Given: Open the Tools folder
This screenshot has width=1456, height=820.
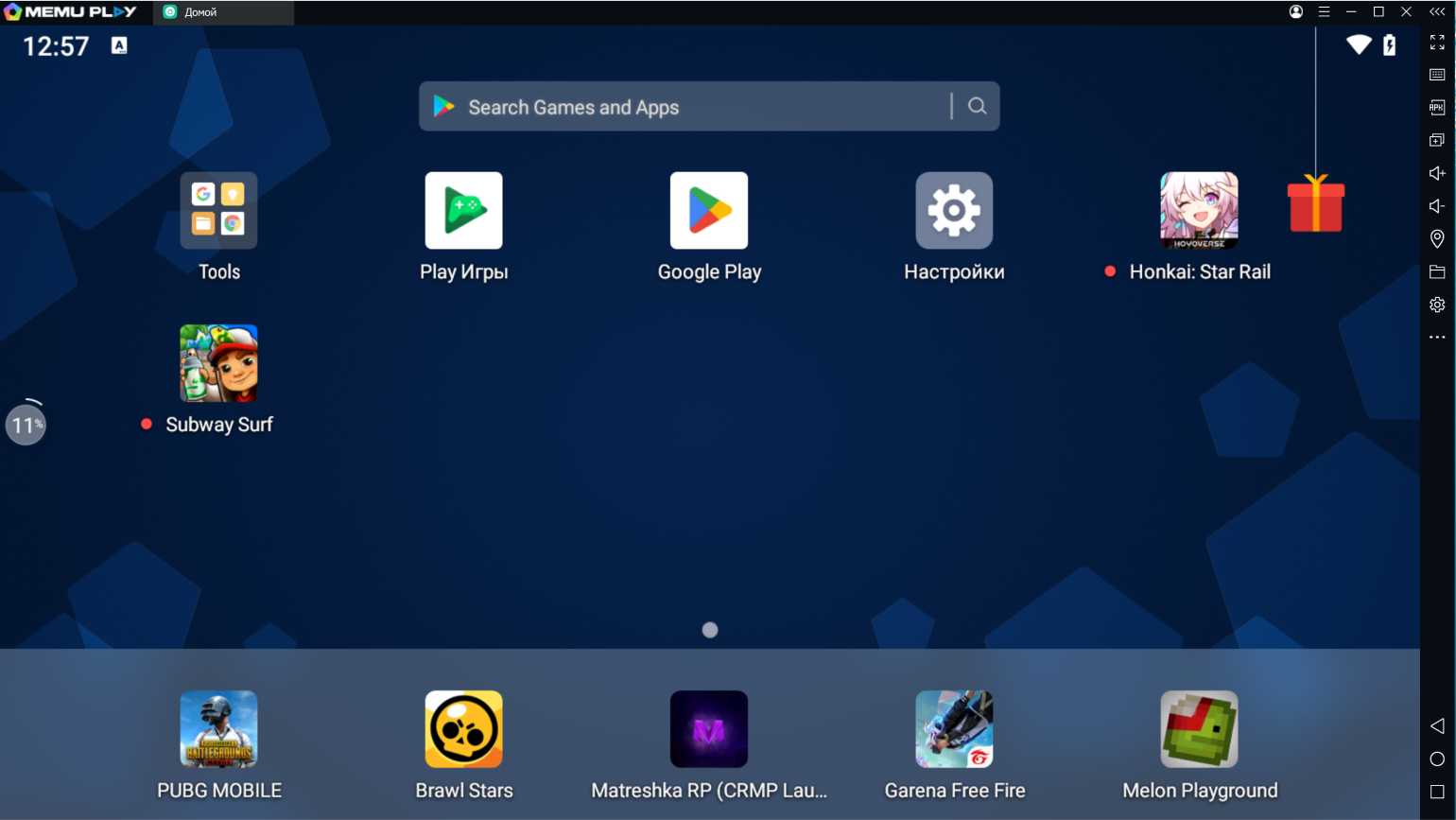Looking at the screenshot, I should coord(218,211).
